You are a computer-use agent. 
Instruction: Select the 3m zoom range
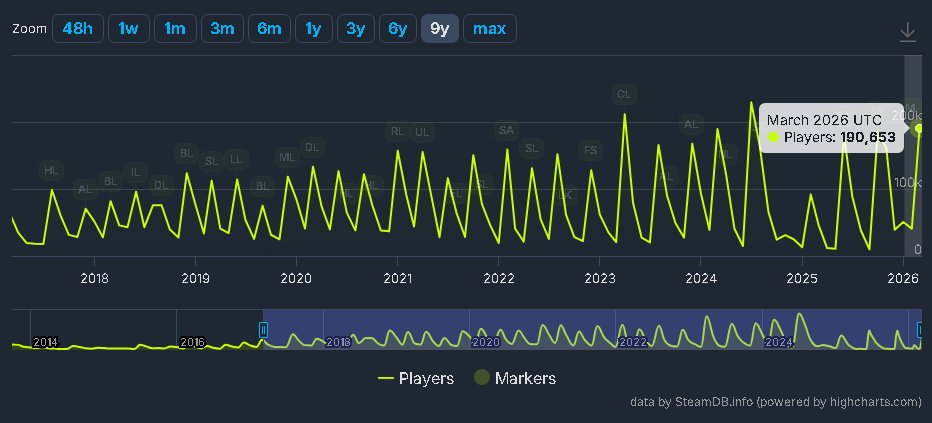pos(222,29)
